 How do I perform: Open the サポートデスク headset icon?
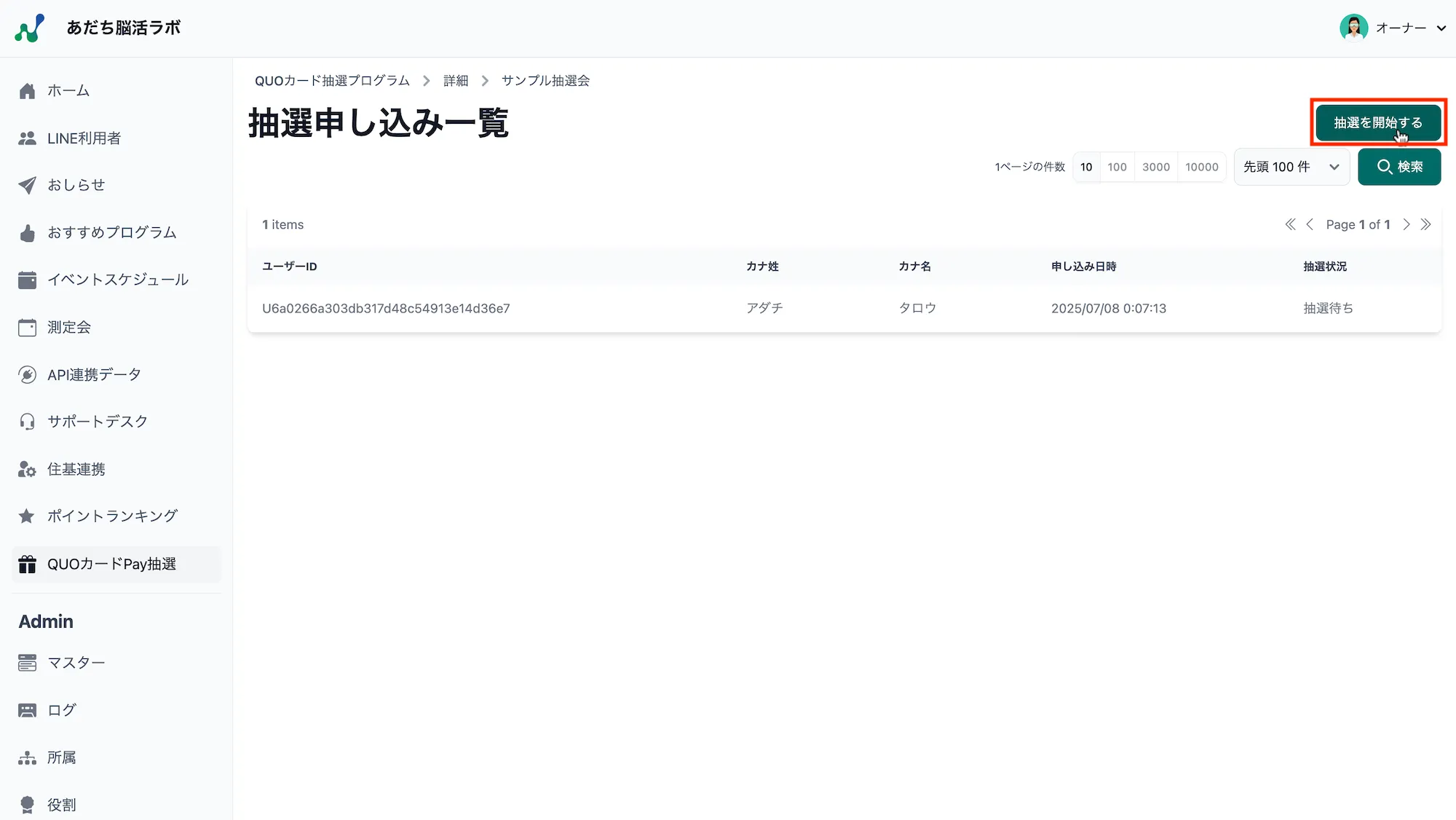point(27,421)
